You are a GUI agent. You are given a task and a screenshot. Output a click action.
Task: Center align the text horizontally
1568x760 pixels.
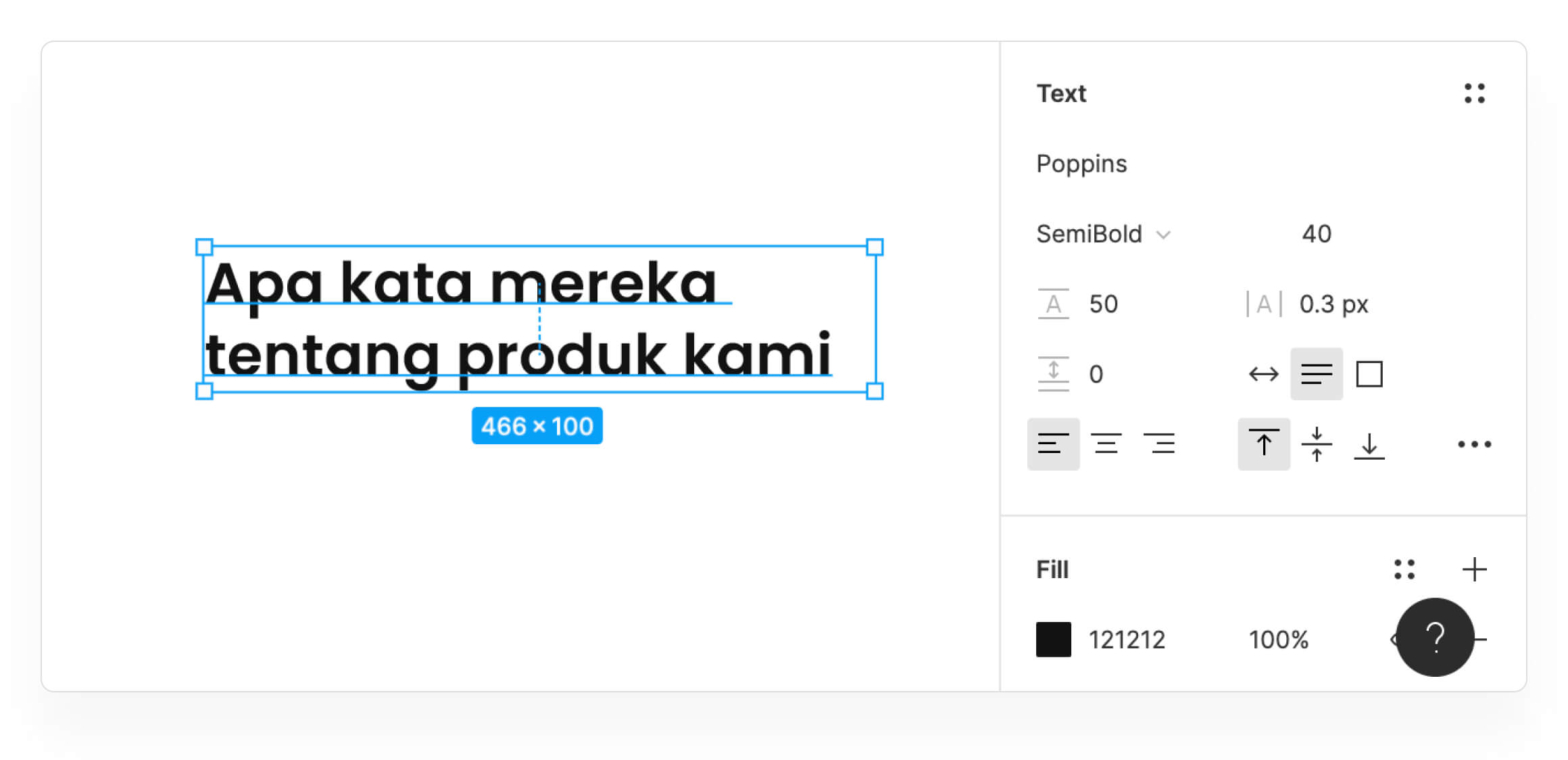pyautogui.click(x=1106, y=444)
